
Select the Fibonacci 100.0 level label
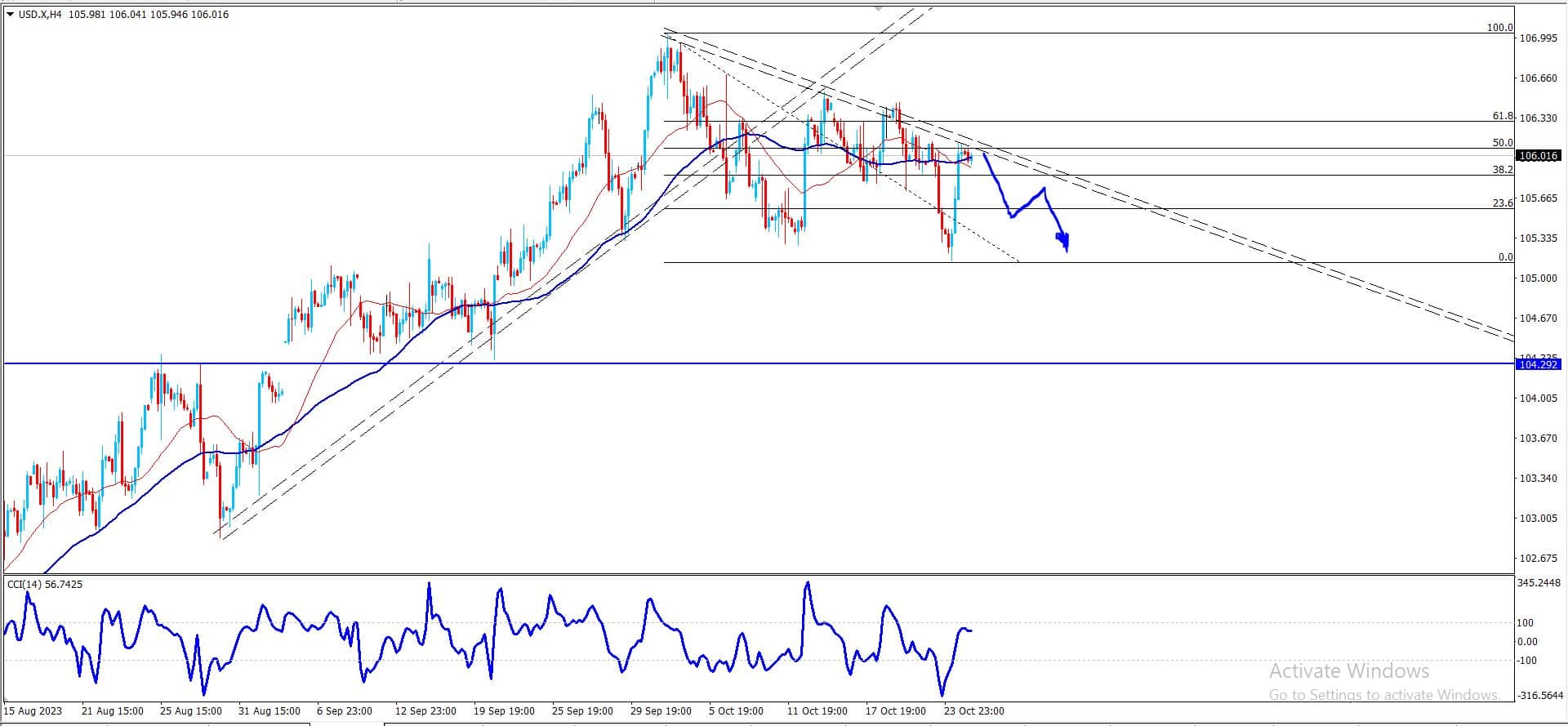coord(1499,28)
